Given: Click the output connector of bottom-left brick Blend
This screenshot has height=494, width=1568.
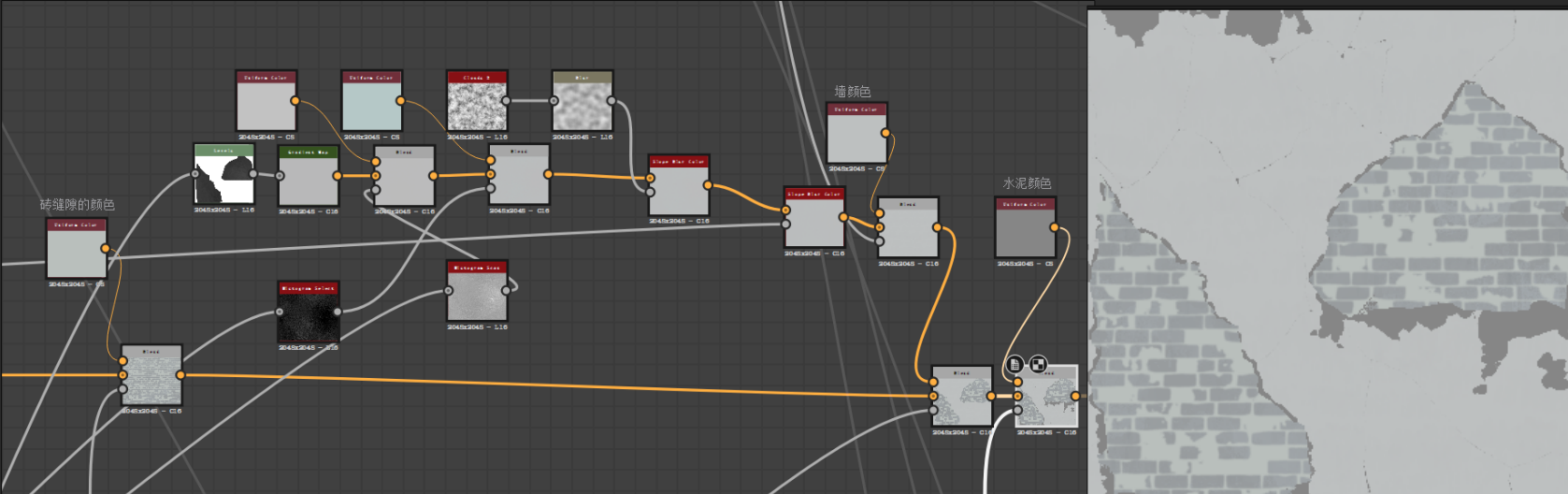Looking at the screenshot, I should (180, 375).
